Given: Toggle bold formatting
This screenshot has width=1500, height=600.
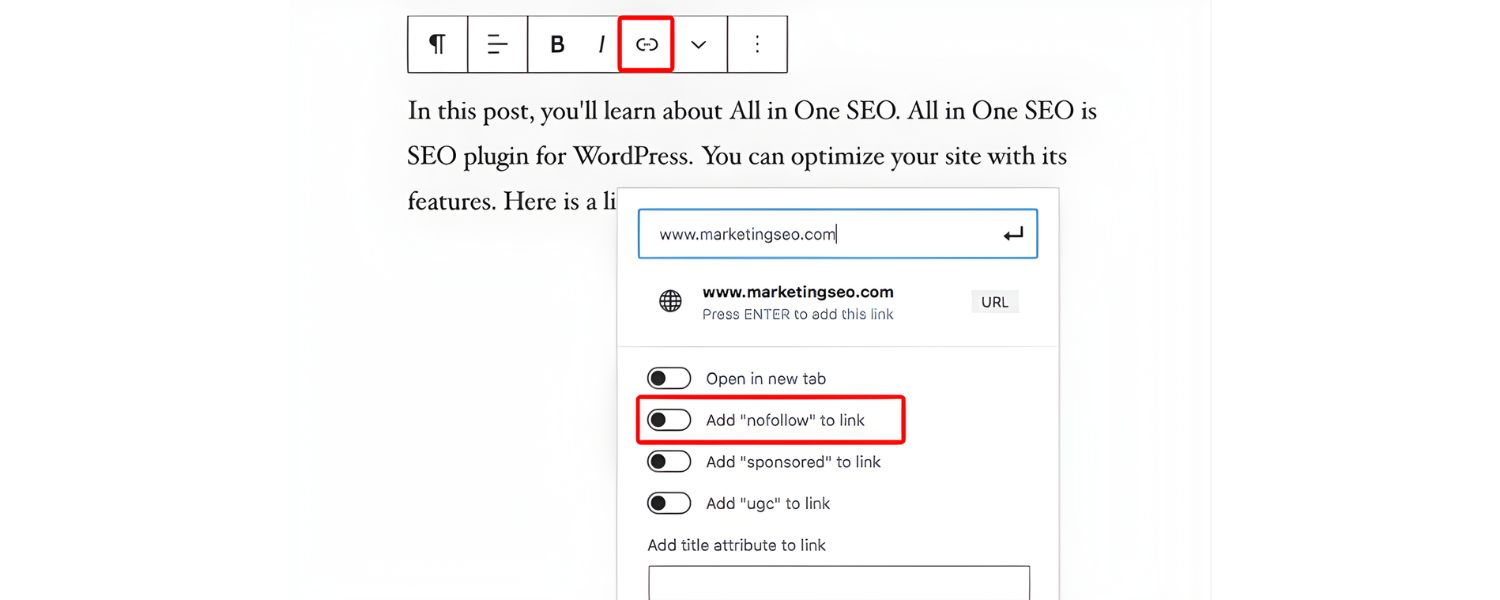Looking at the screenshot, I should (x=558, y=44).
